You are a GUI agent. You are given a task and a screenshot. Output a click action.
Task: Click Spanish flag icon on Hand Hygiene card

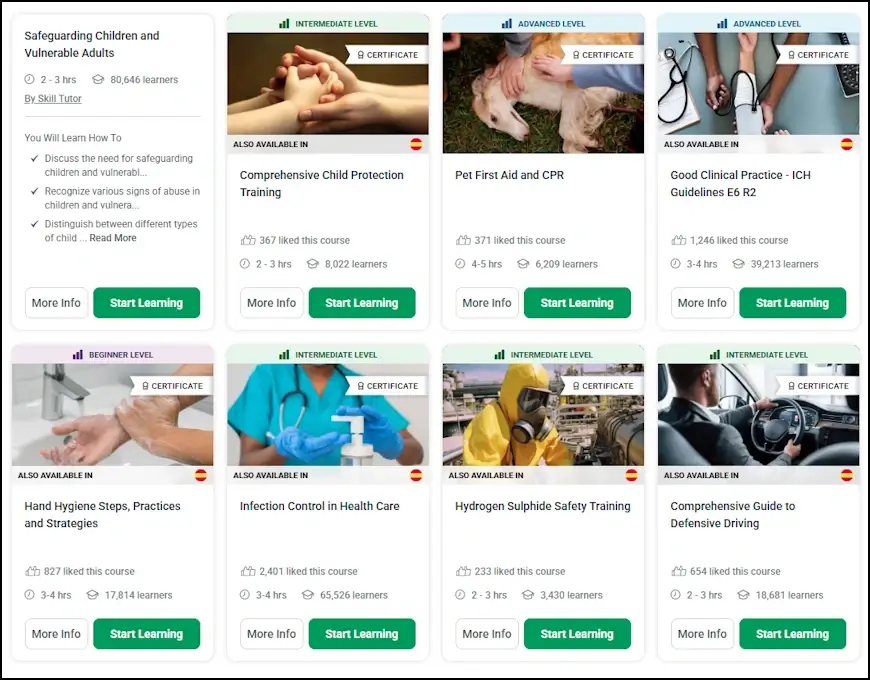(201, 475)
